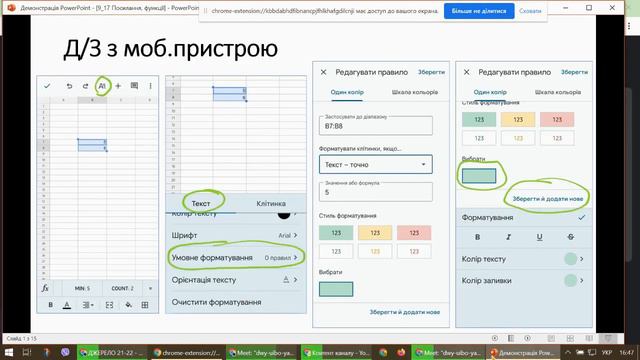Close the rule panel with Форматування section
The height and width of the screenshot is (360, 640).
click(467, 72)
